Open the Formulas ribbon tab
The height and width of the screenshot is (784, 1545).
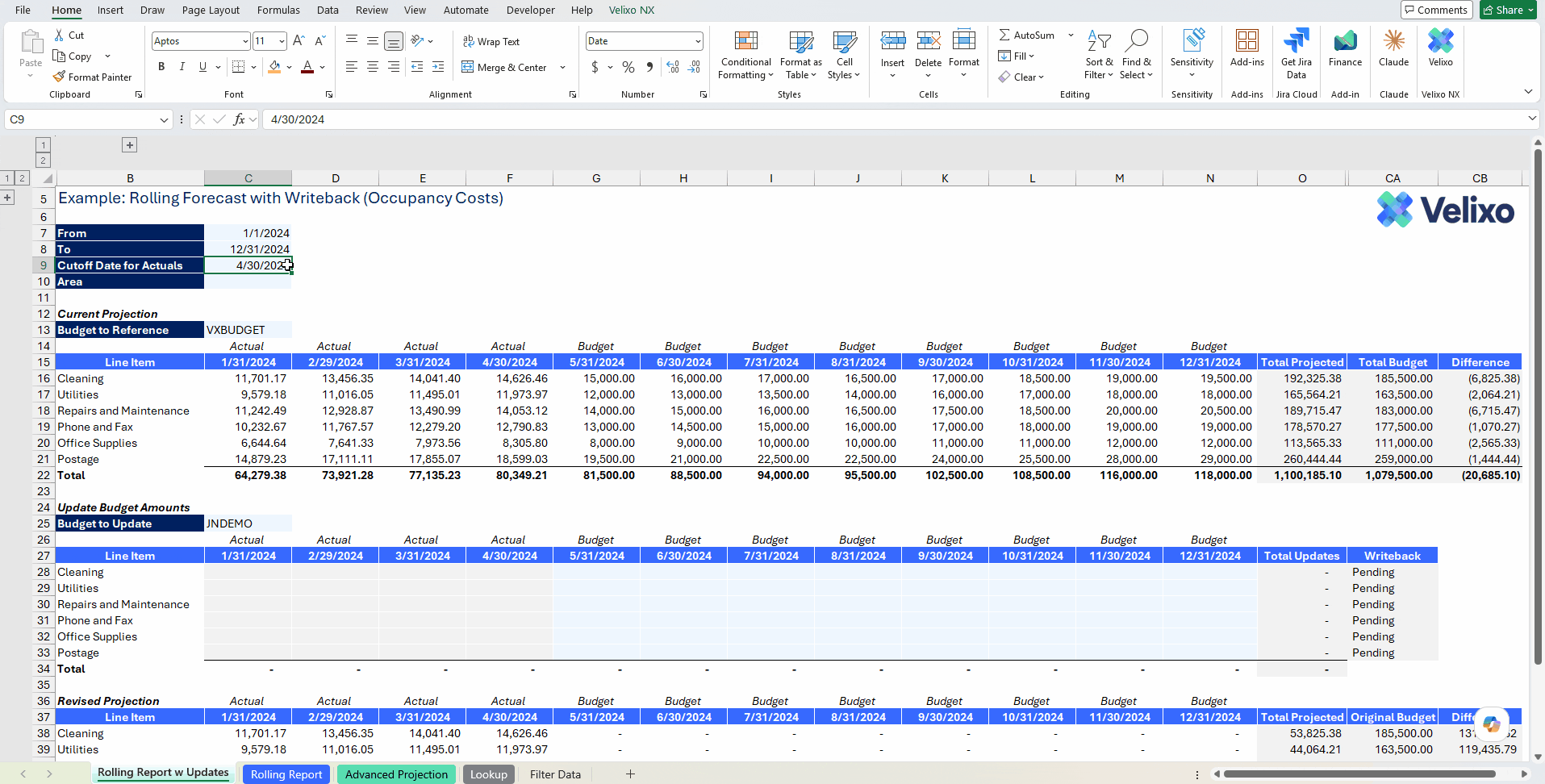[x=278, y=10]
